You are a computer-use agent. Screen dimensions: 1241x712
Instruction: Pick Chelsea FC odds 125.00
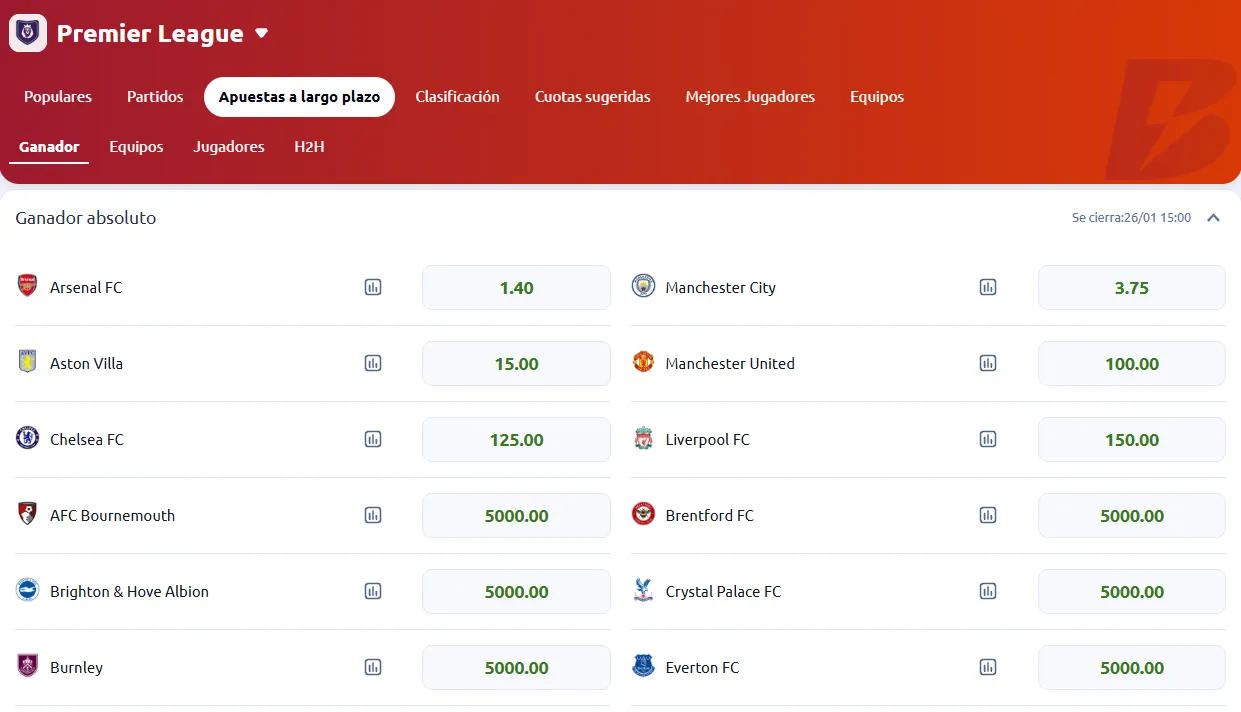click(x=516, y=440)
